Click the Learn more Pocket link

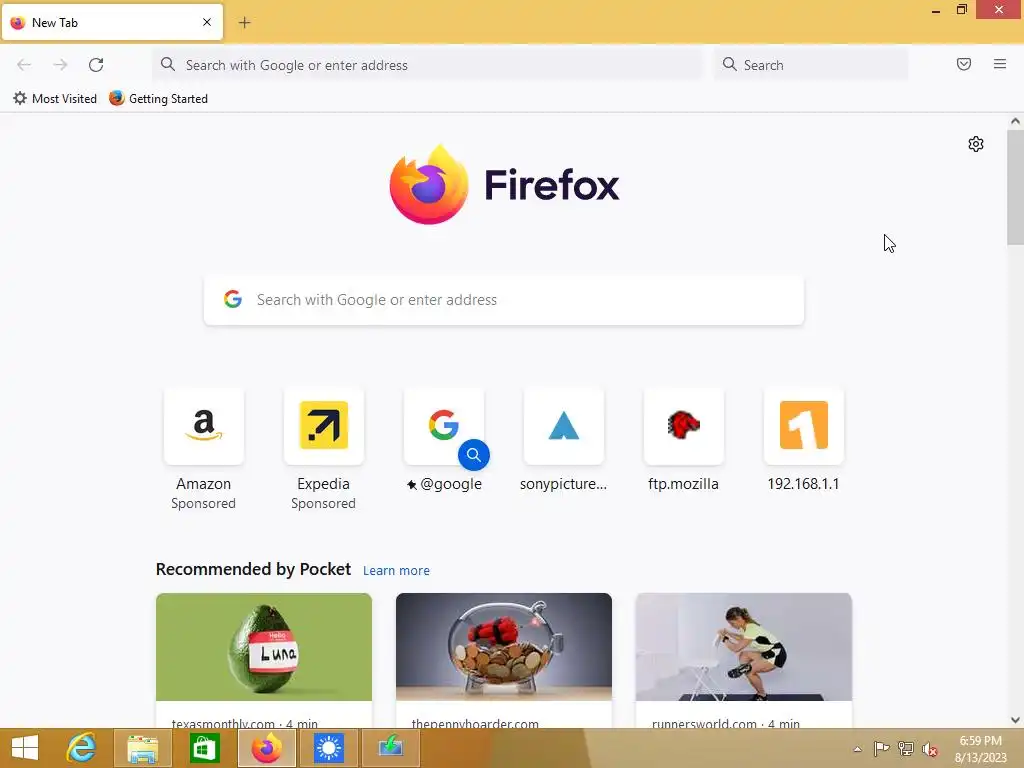coord(396,571)
